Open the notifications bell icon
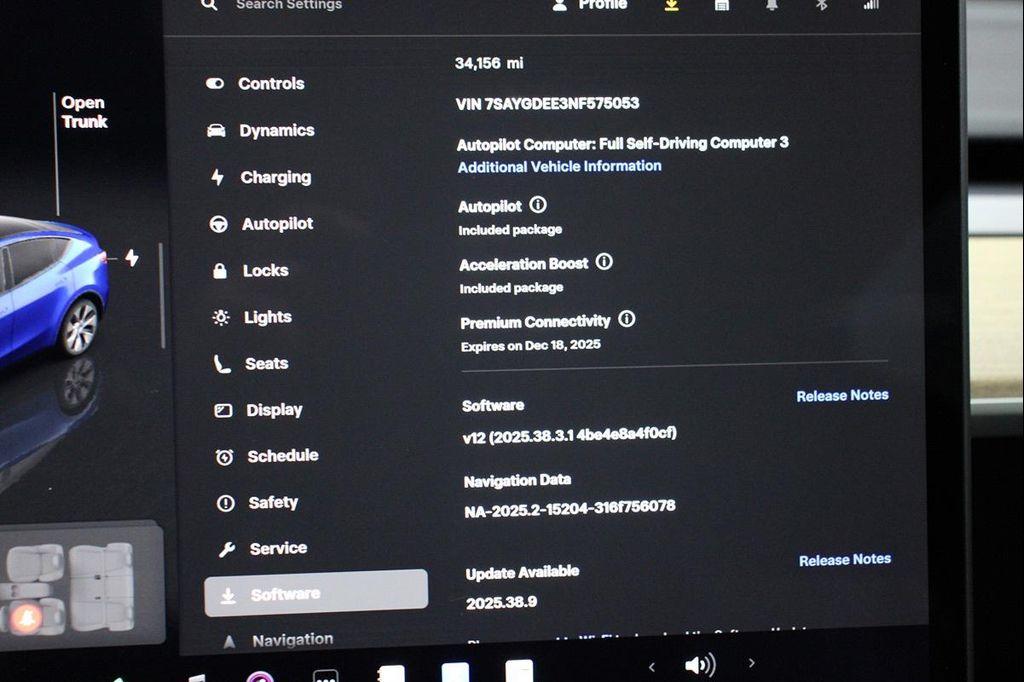 (772, 5)
